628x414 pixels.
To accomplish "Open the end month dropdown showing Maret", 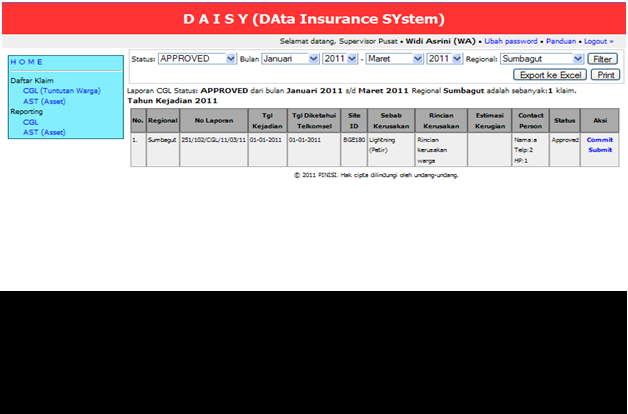I will coord(395,59).
